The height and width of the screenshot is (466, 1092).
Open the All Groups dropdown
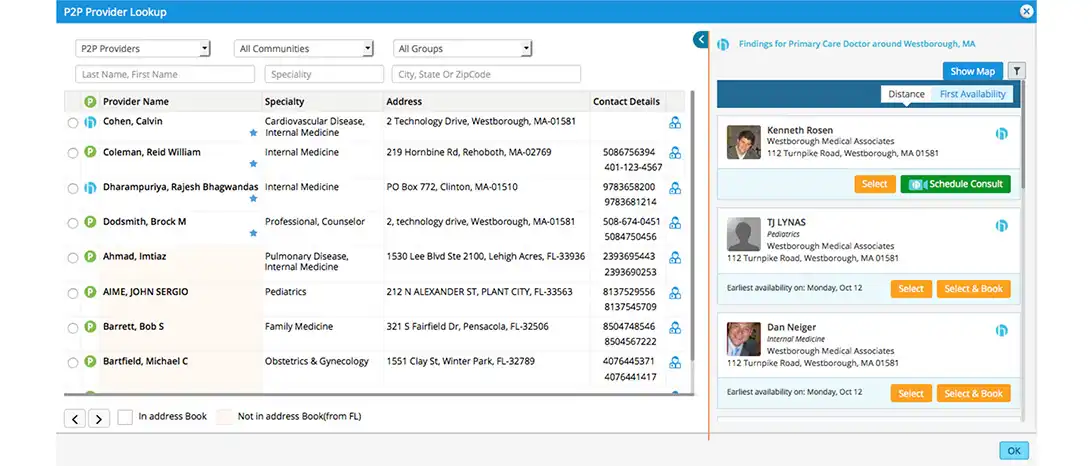coord(464,48)
